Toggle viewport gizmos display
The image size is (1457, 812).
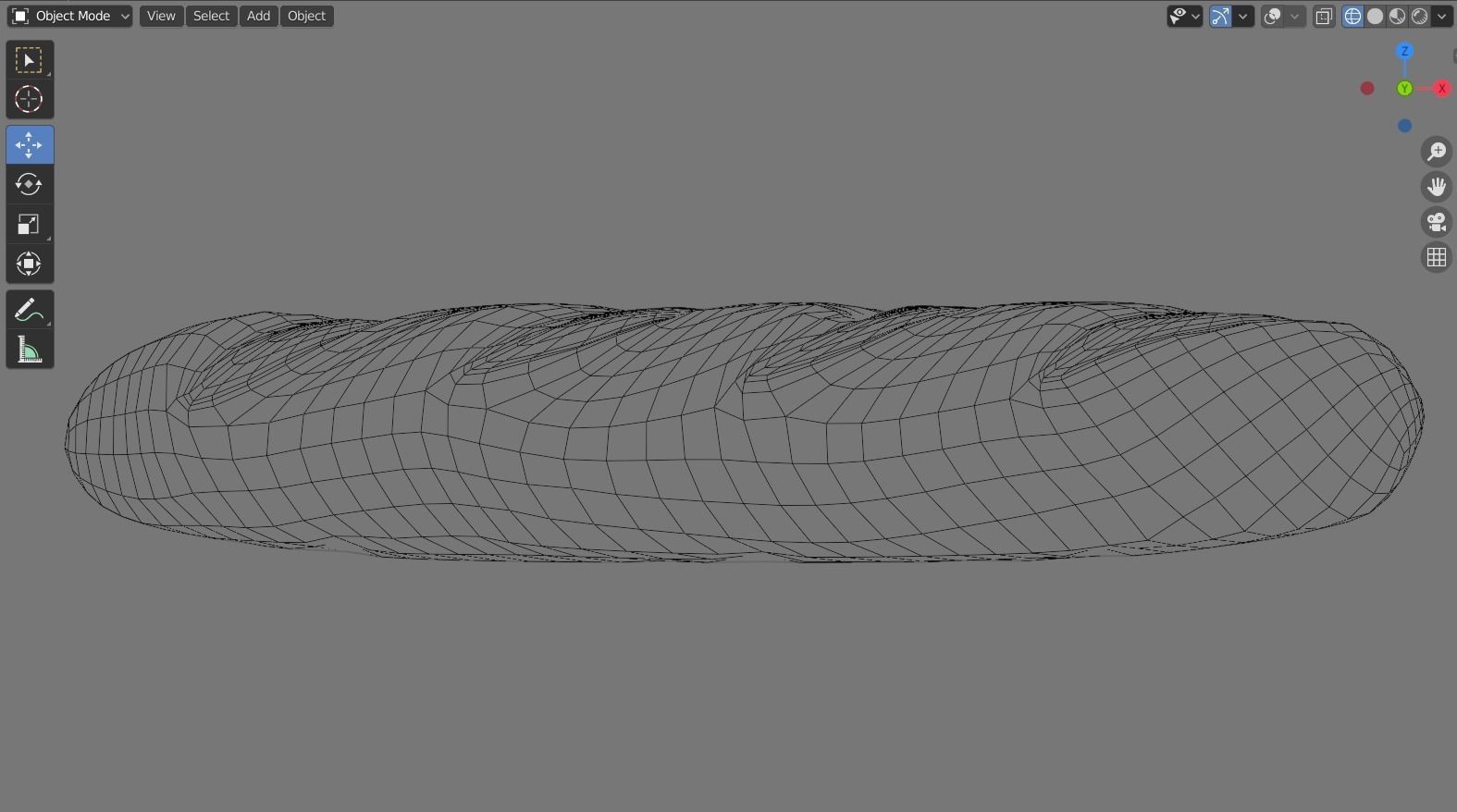click(1220, 16)
